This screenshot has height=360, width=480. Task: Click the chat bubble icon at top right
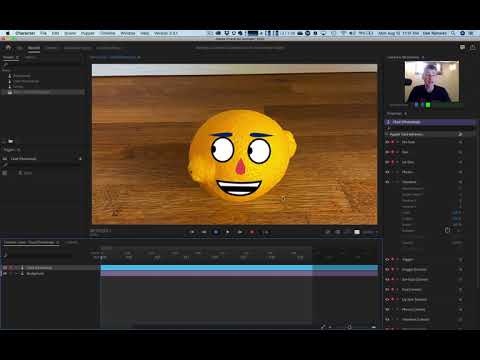click(462, 48)
